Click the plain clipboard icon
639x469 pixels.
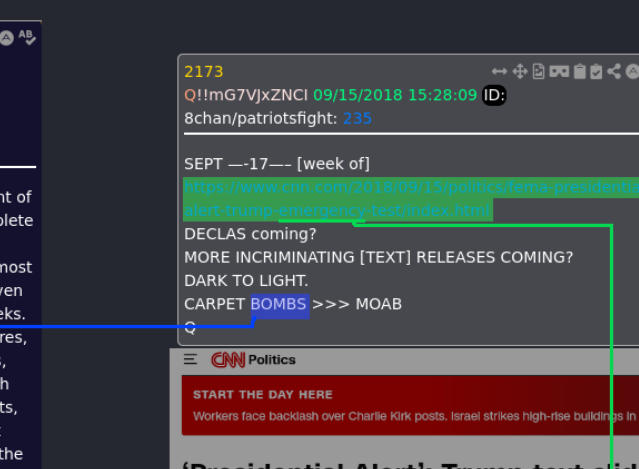click(x=580, y=71)
